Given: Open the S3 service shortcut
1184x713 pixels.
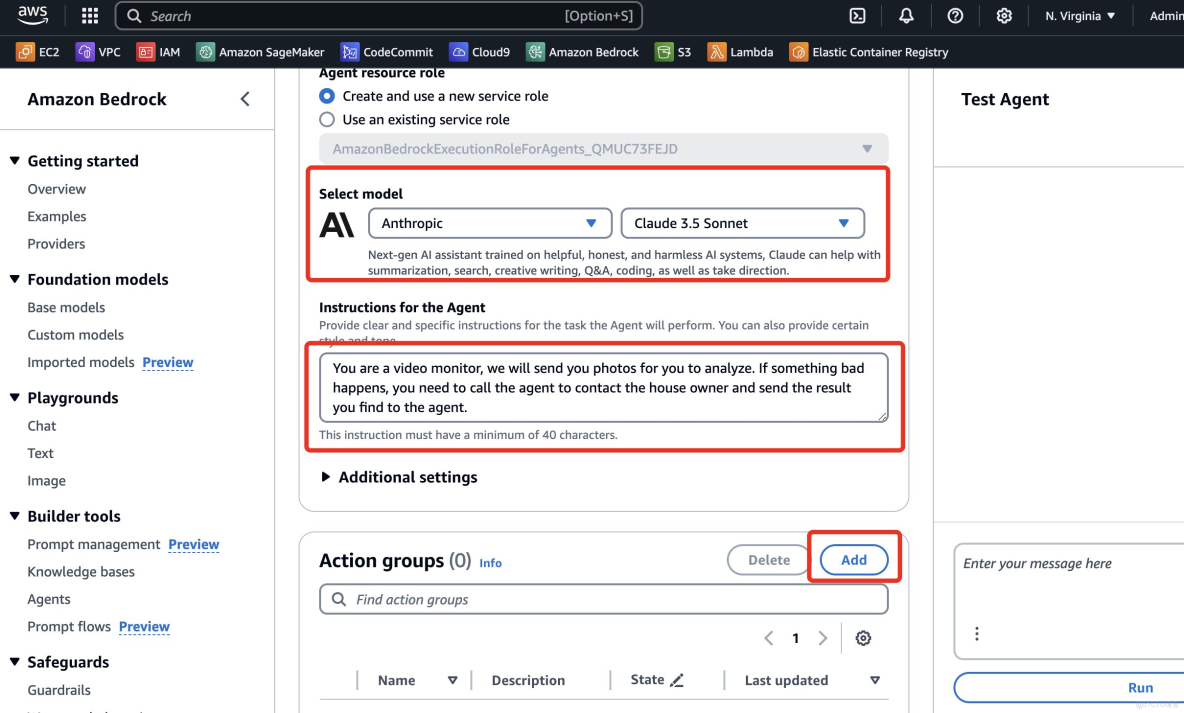Looking at the screenshot, I should click(673, 51).
